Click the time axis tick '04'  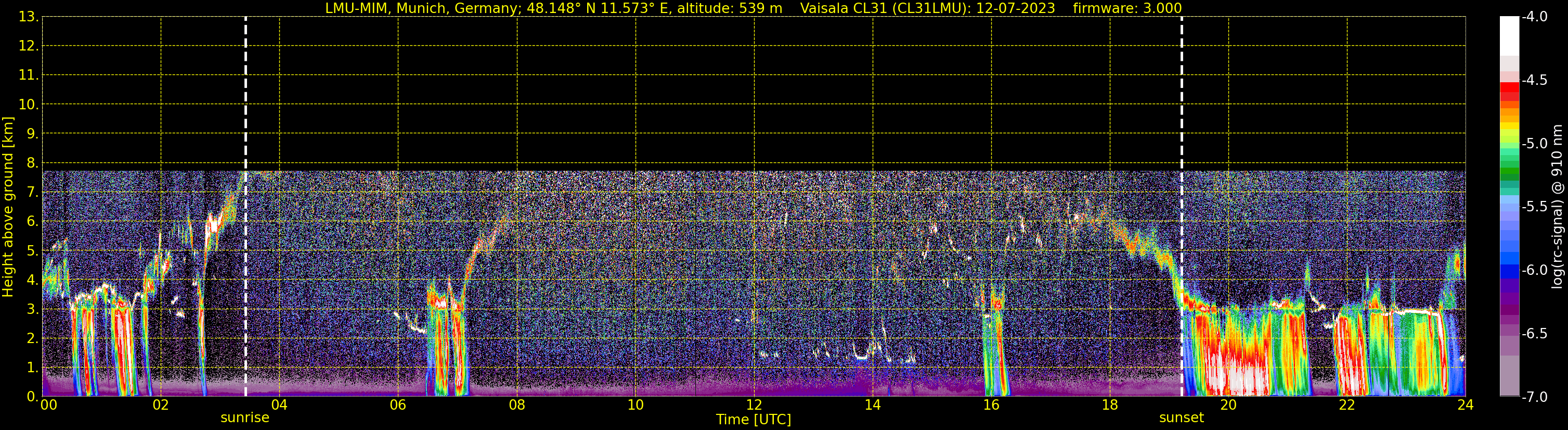tap(279, 406)
